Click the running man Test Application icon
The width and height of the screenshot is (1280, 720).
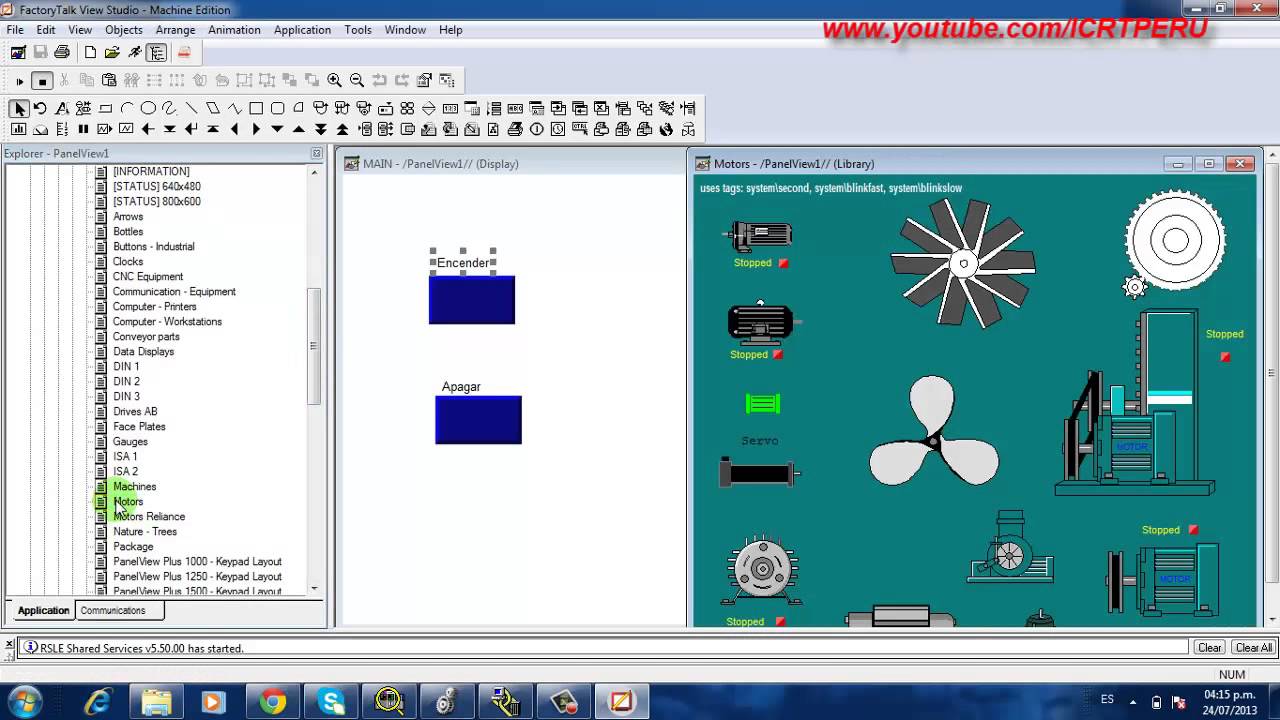tap(135, 52)
